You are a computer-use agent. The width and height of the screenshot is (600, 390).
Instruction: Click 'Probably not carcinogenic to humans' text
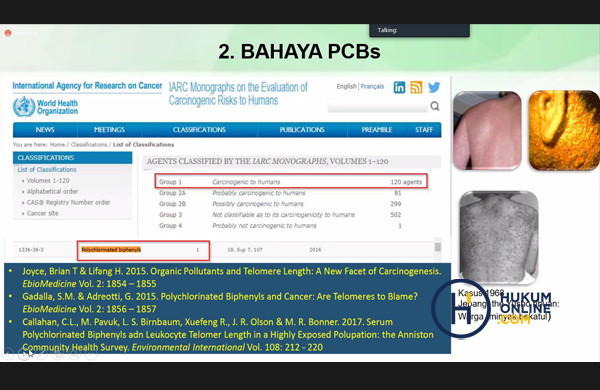pos(264,226)
